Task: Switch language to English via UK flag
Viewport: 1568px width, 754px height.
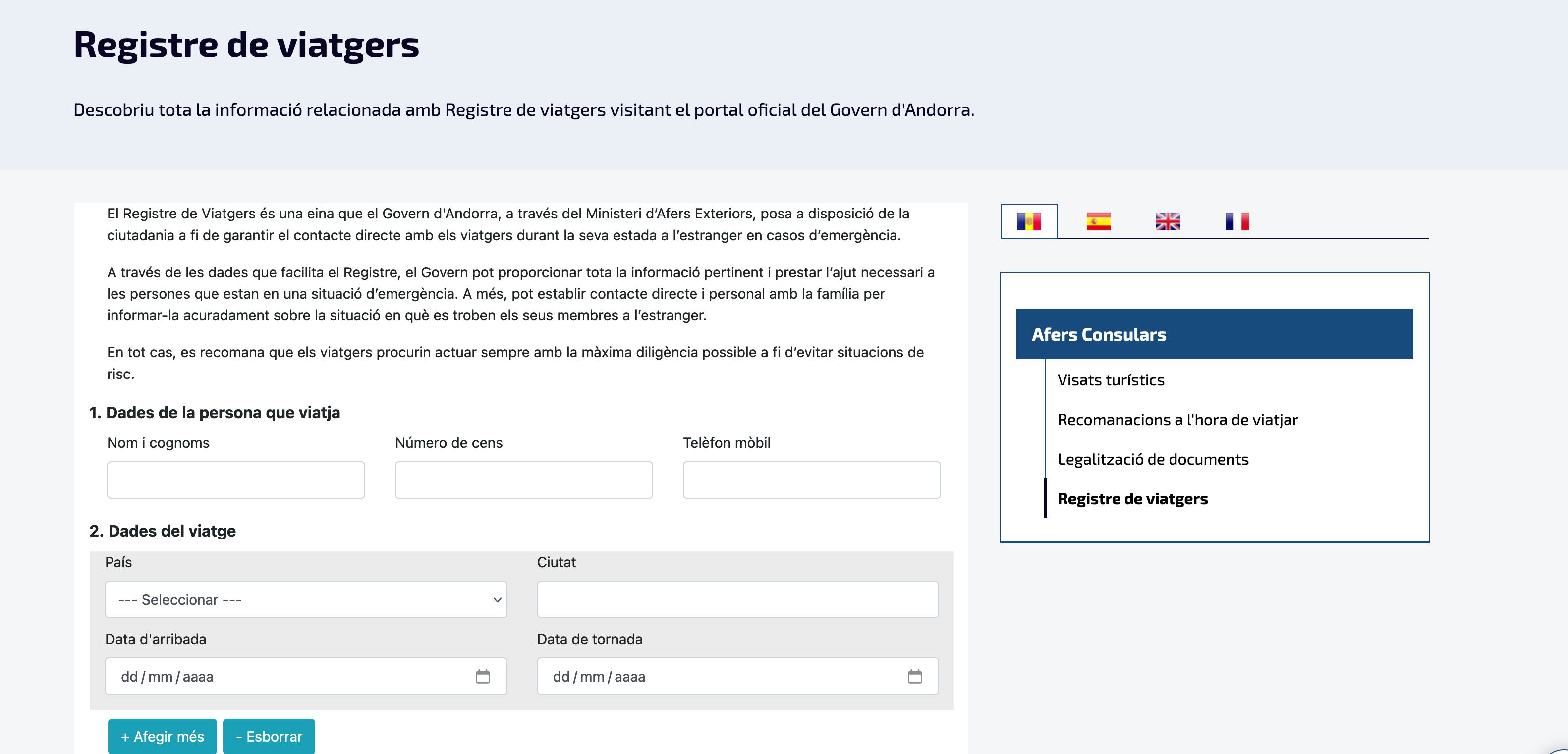Action: pyautogui.click(x=1168, y=221)
